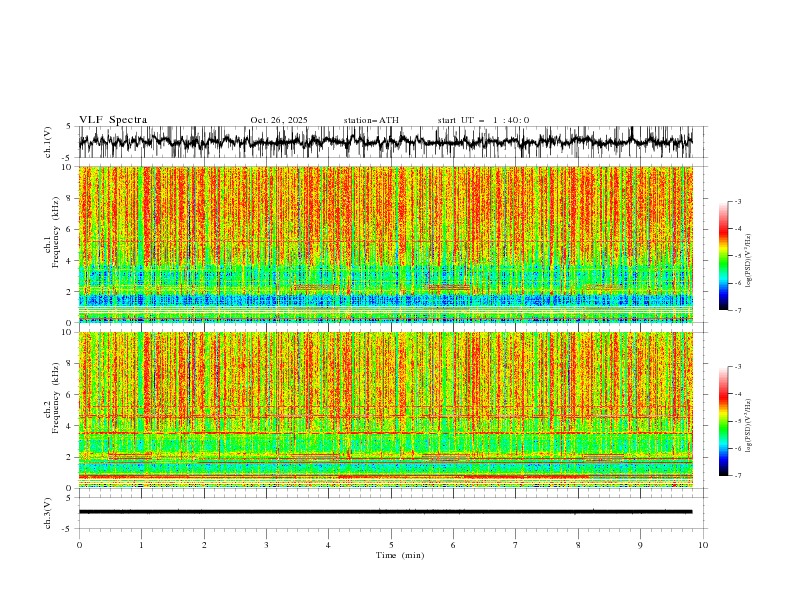Image resolution: width=792 pixels, height=612 pixels.
Task: Click the upper color bar's log(PSD) label
Action: tap(748, 261)
